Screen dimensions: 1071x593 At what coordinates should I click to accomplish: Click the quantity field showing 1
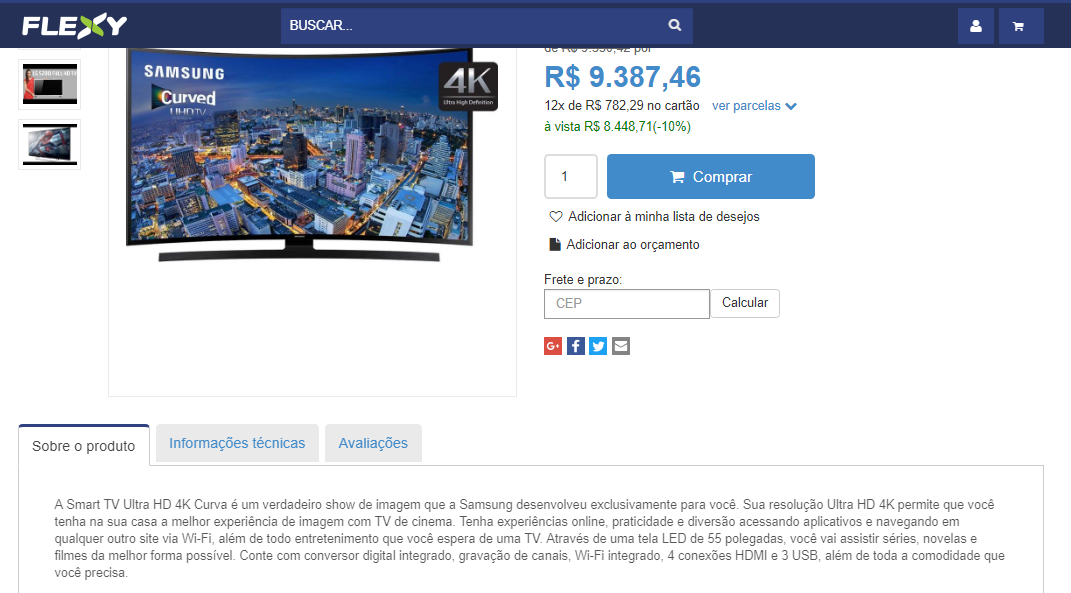[571, 176]
